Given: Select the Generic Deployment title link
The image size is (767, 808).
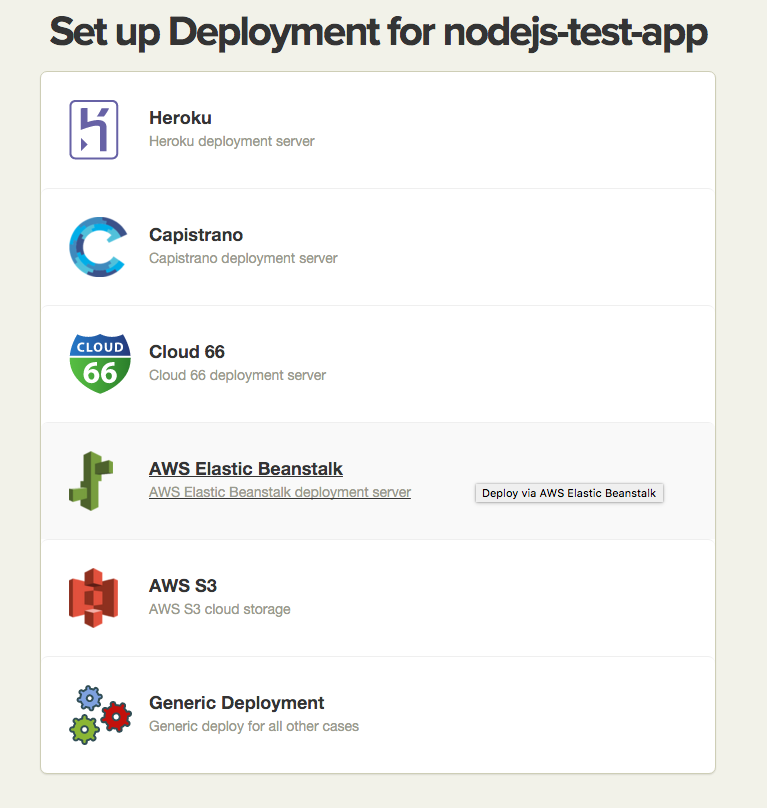Looking at the screenshot, I should point(237,703).
